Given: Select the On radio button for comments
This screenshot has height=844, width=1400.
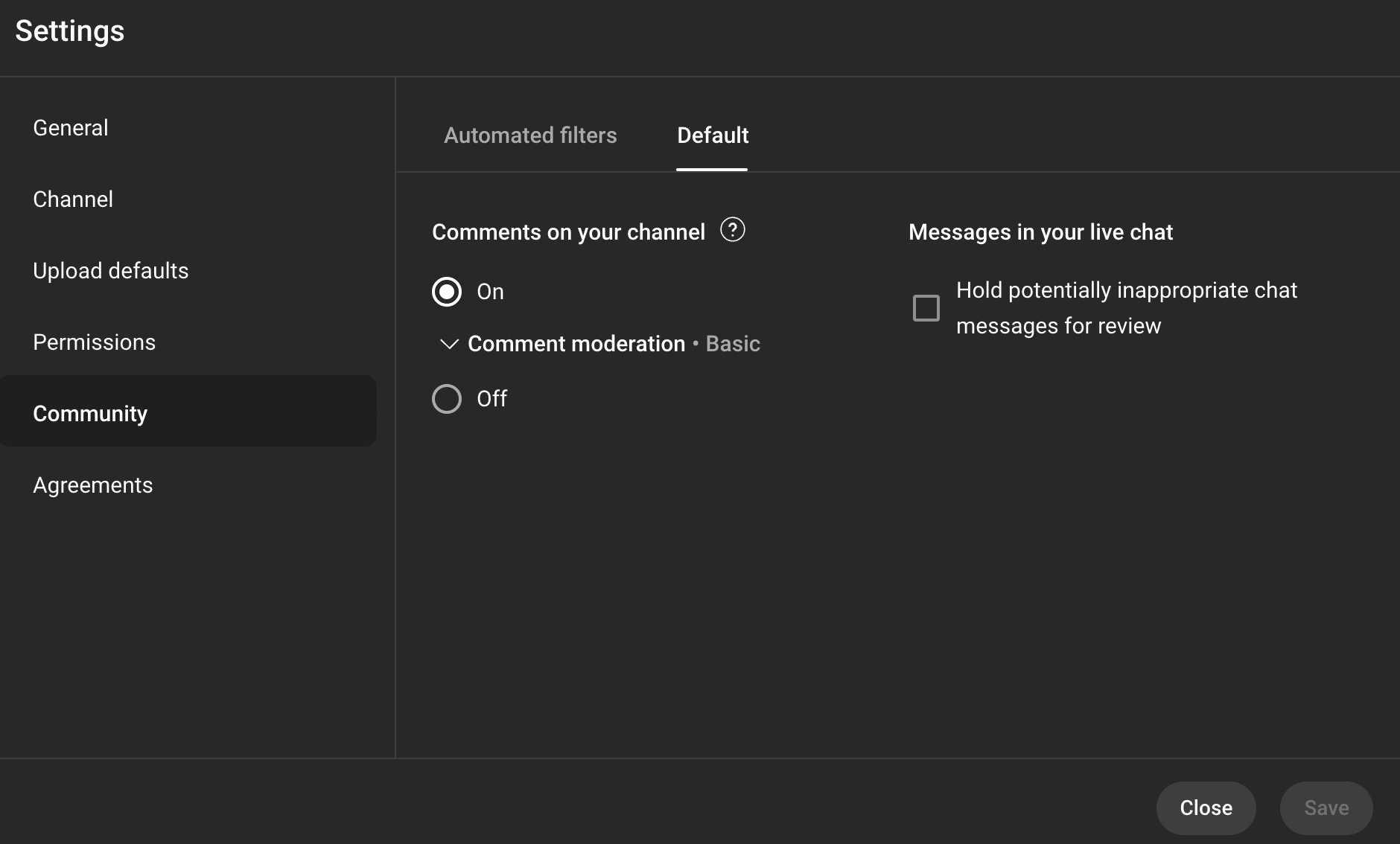Looking at the screenshot, I should [x=447, y=292].
